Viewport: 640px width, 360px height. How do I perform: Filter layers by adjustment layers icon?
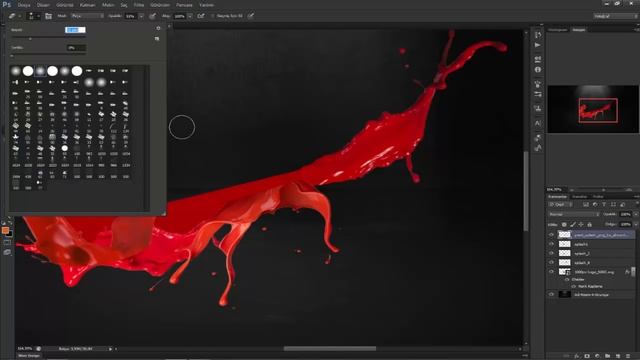[x=595, y=204]
